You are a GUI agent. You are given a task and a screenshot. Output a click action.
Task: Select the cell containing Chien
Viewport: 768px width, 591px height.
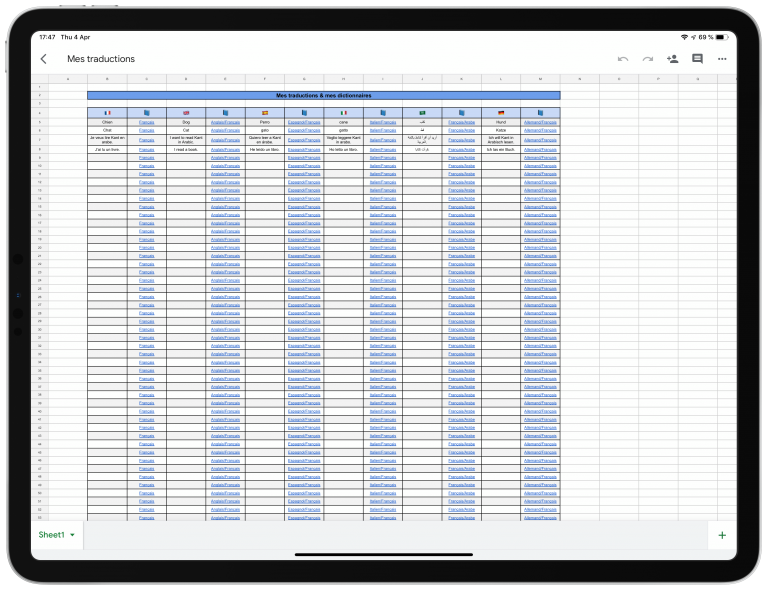107,122
